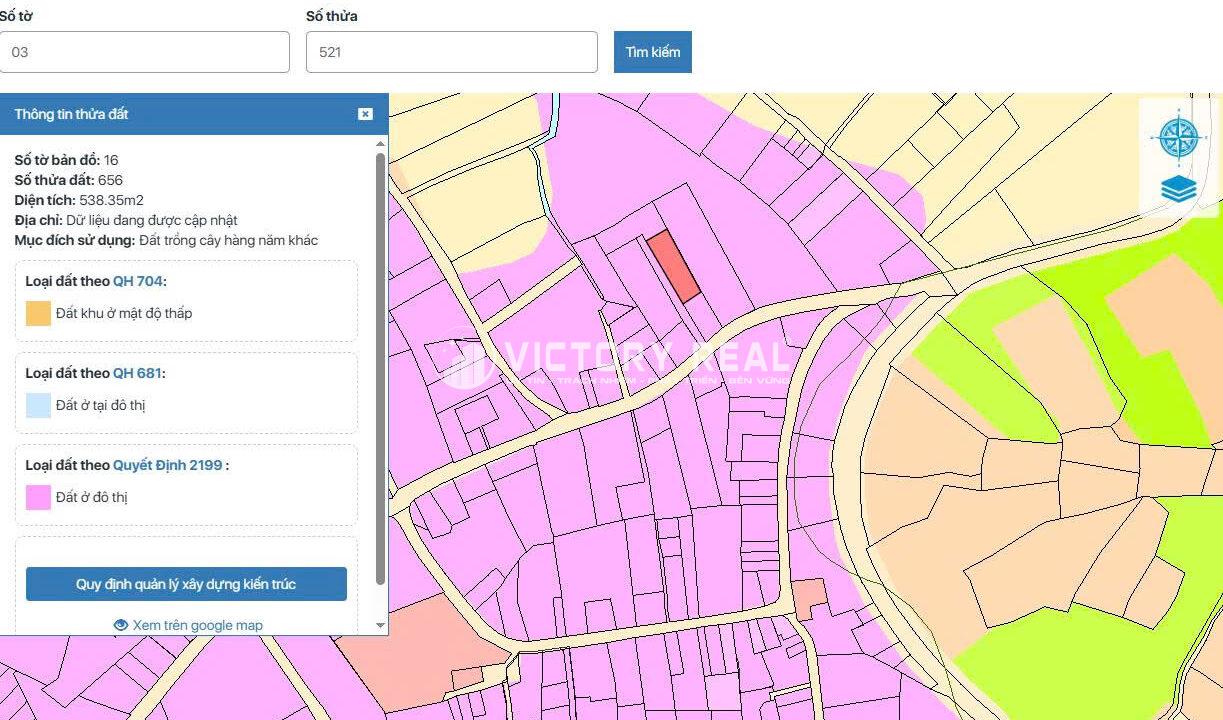
Task: Open the QH 681 link
Action: pyautogui.click(x=137, y=373)
